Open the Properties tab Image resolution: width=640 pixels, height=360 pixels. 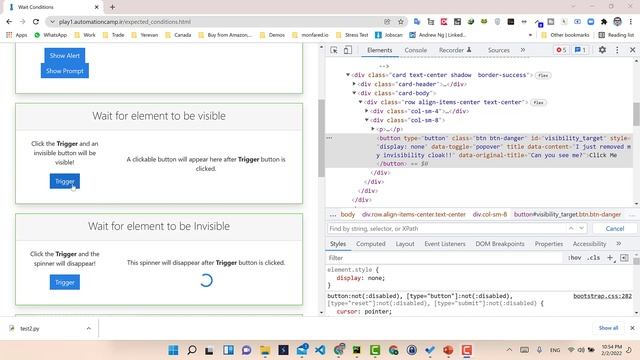tap(549, 244)
